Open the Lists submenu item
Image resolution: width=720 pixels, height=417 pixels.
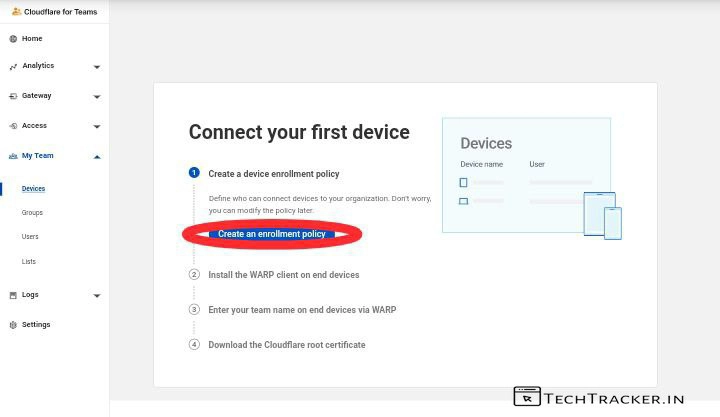29,262
